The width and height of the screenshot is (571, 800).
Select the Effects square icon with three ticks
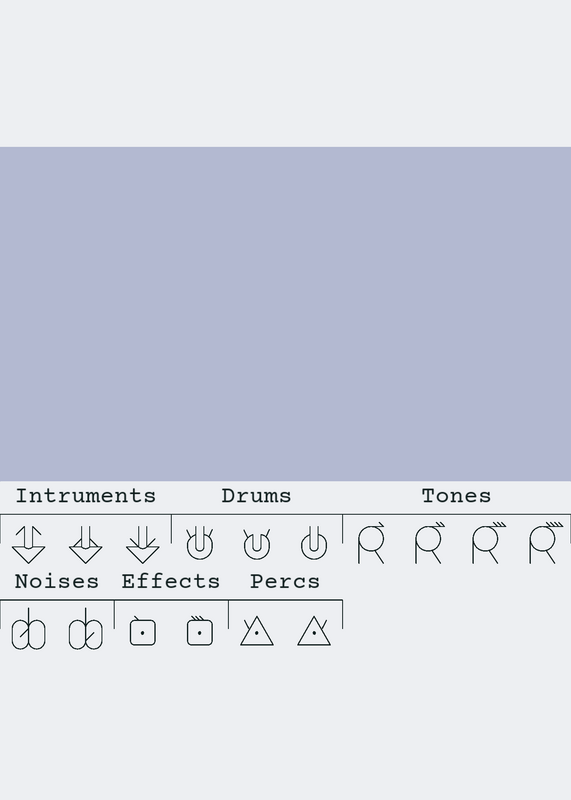pos(200,631)
